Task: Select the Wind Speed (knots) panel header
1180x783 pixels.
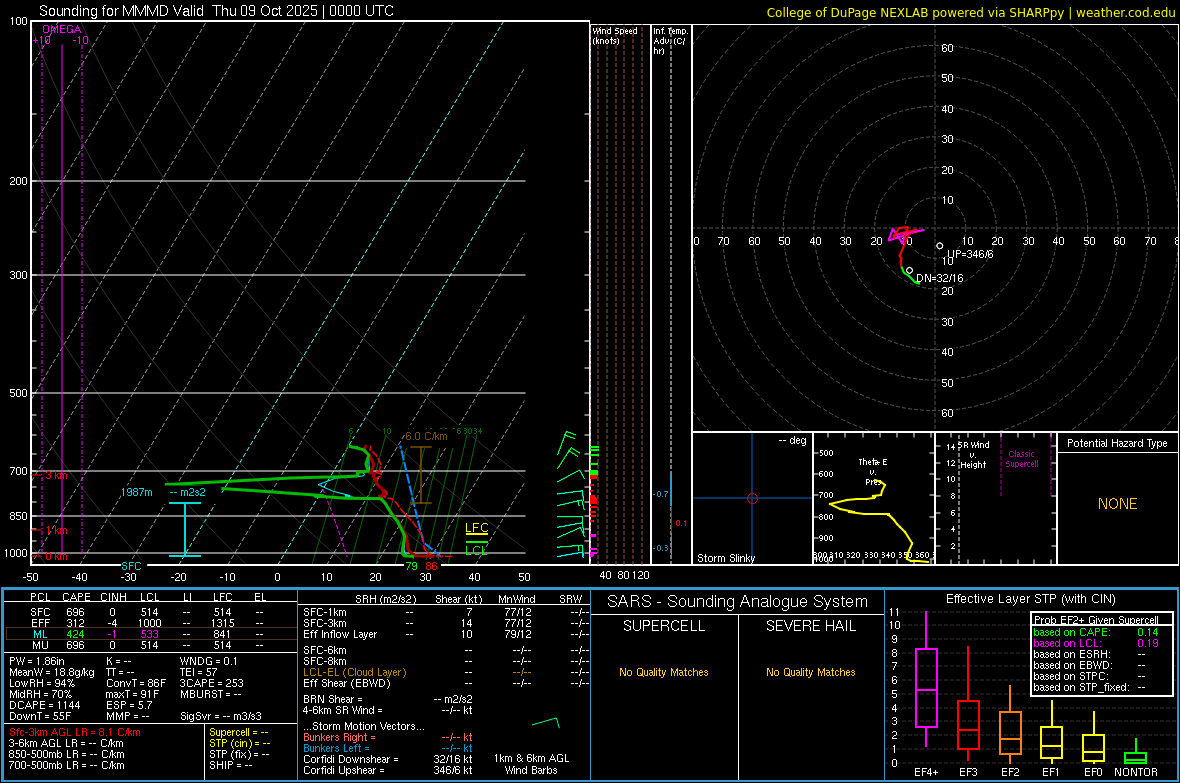Action: (x=615, y=35)
